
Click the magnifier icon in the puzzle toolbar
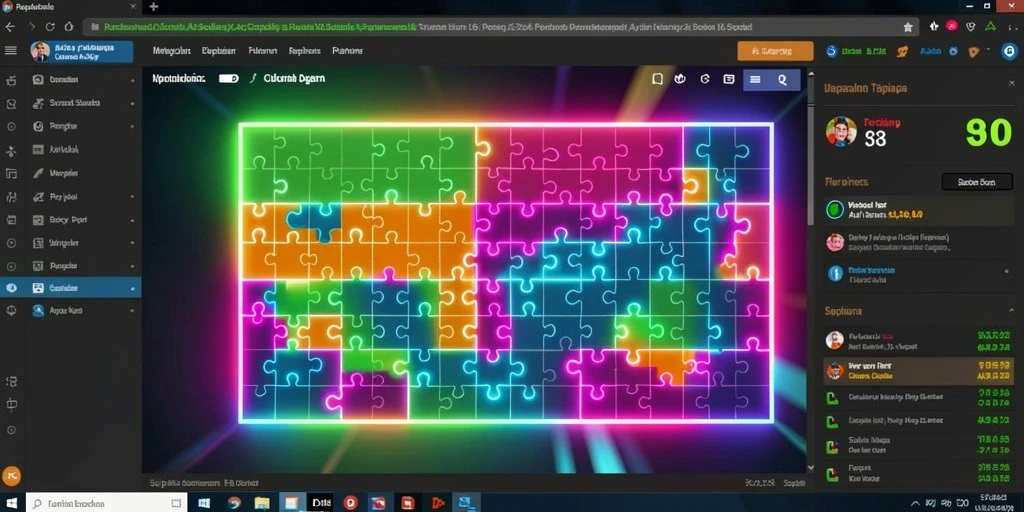click(782, 79)
